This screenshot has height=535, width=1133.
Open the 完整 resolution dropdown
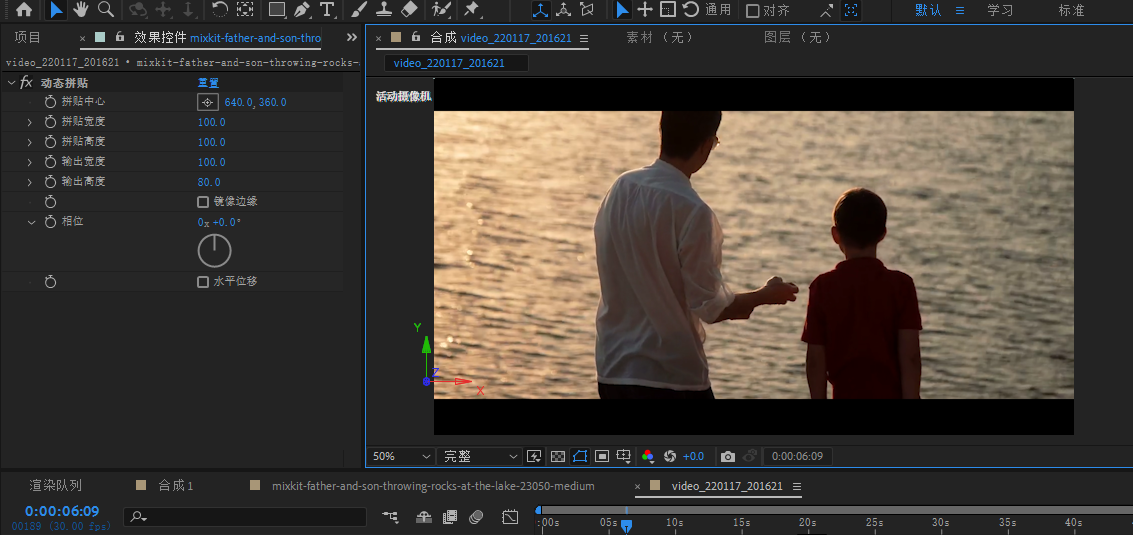pyautogui.click(x=480, y=456)
